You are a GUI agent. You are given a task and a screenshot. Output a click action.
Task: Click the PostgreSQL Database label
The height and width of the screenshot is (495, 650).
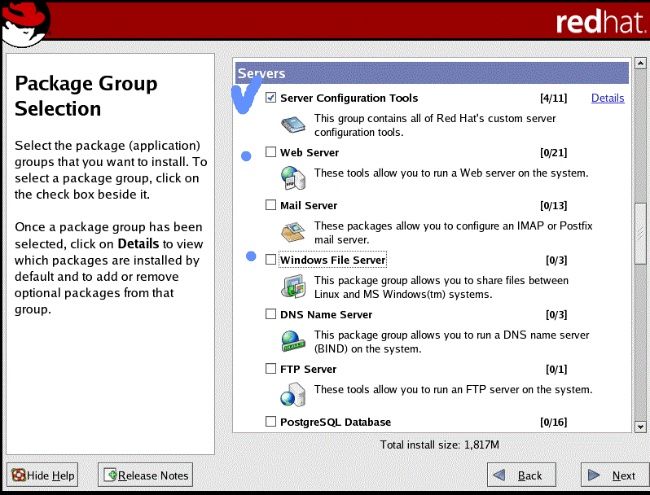tap(335, 422)
